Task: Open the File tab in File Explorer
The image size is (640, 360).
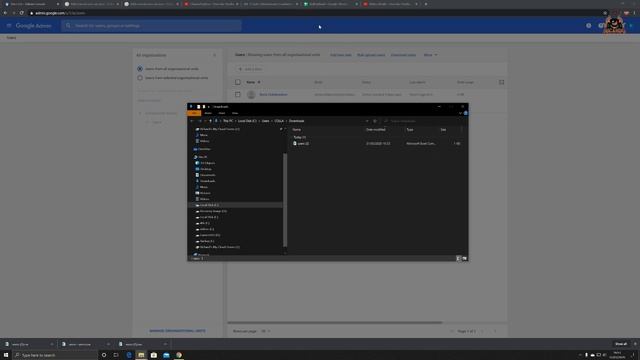Action: coord(194,113)
